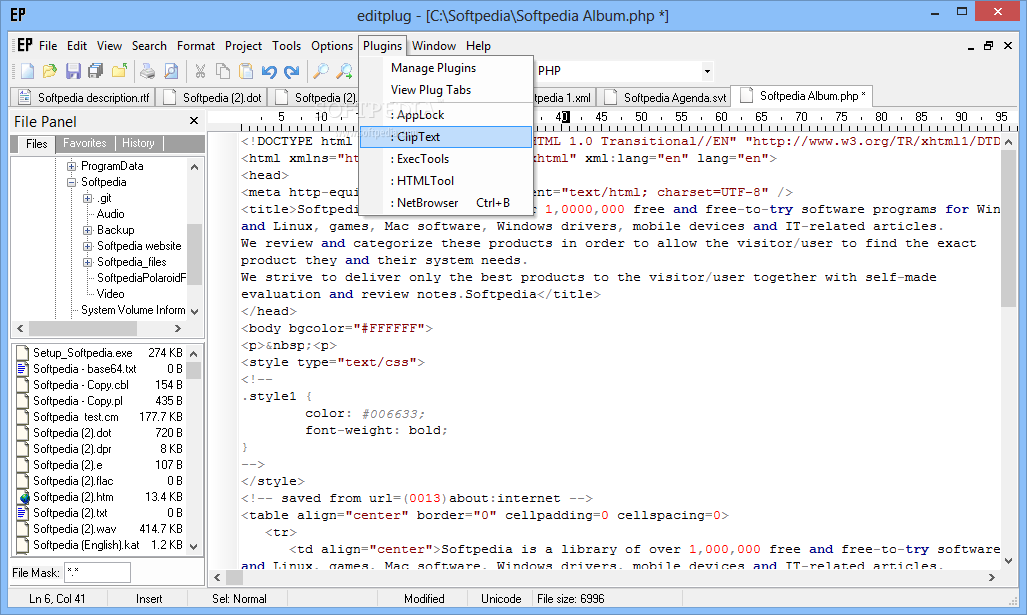
Task: Switch to the Favorites tab
Action: (84, 143)
